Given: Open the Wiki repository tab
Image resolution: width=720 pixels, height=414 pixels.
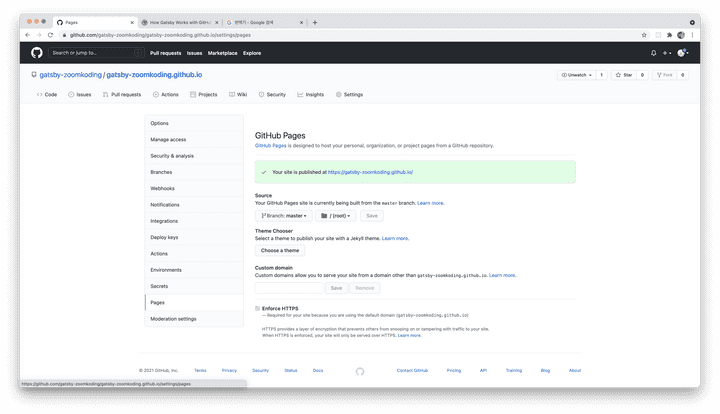Looking at the screenshot, I should (x=238, y=95).
